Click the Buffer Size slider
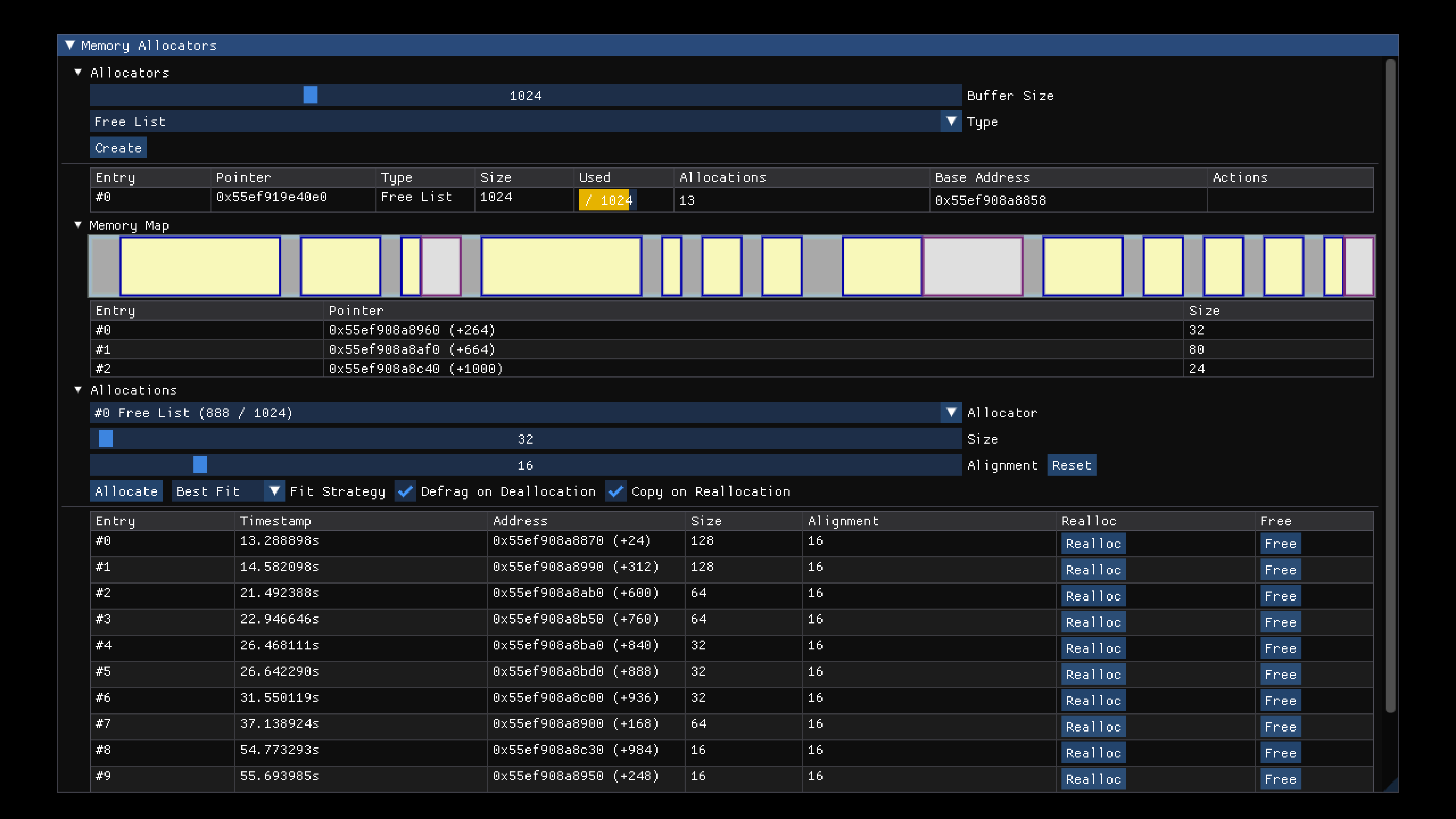The width and height of the screenshot is (1456, 819). (525, 96)
